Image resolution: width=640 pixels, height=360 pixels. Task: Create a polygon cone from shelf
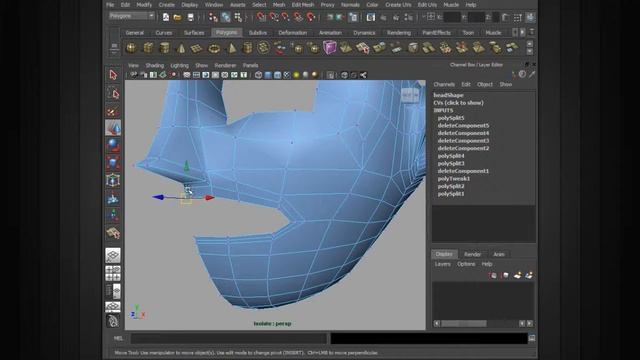pos(181,49)
